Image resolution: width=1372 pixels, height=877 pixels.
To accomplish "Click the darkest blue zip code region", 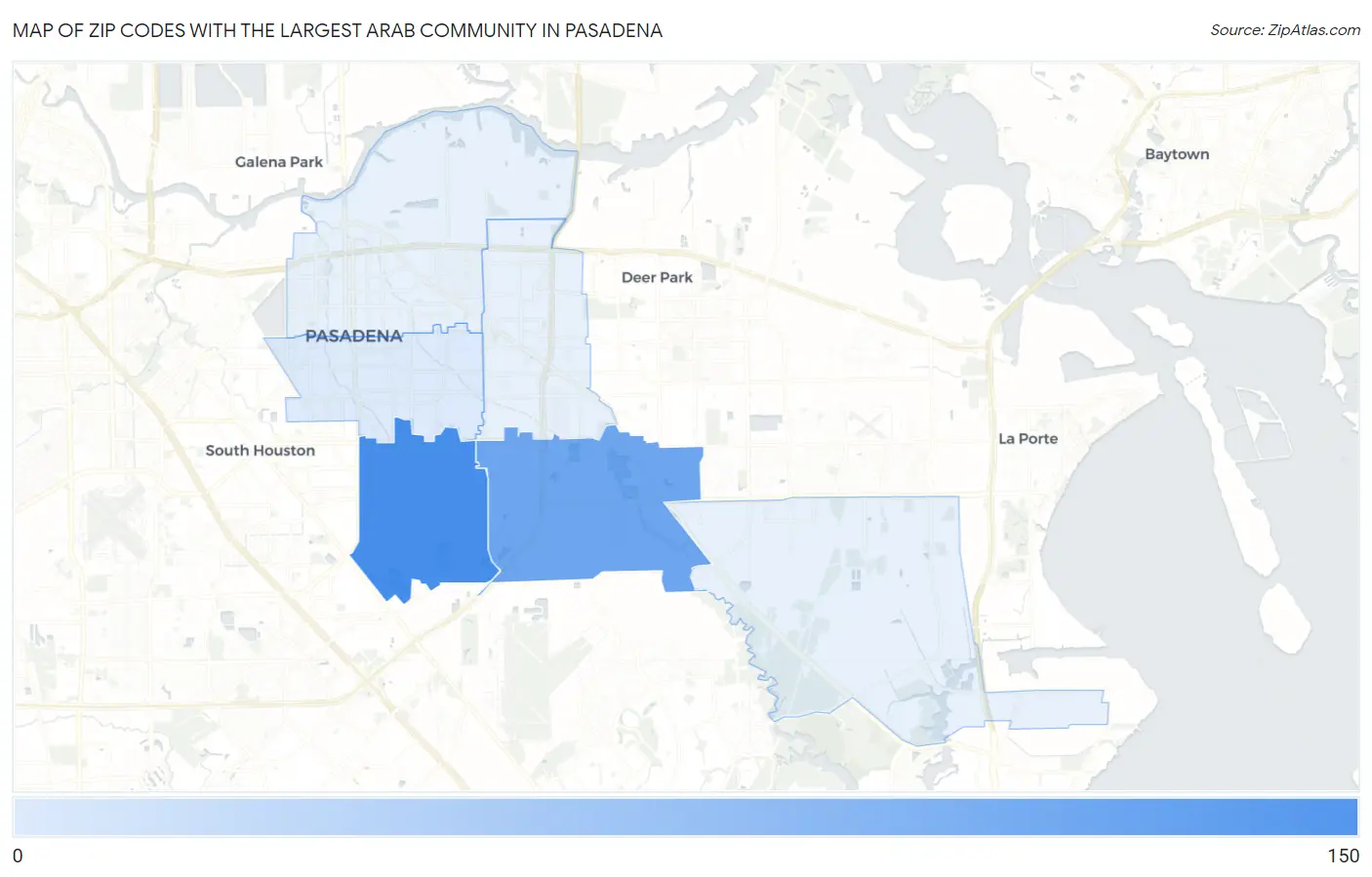I will tap(423, 512).
